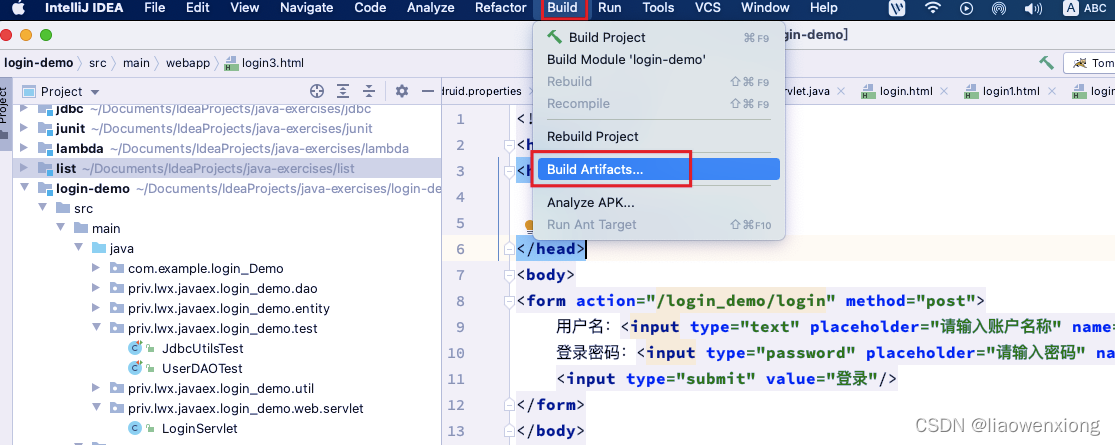The height and width of the screenshot is (445, 1115).
Task: Switch to the login.html editor tab
Action: point(905,91)
